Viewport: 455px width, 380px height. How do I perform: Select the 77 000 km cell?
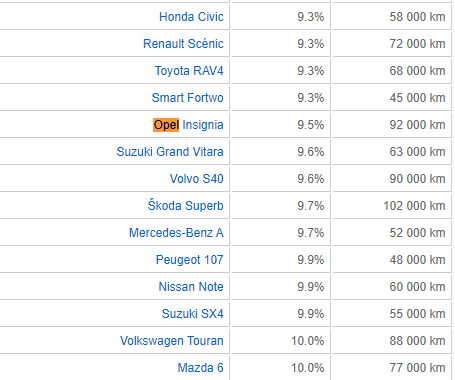(x=392, y=368)
